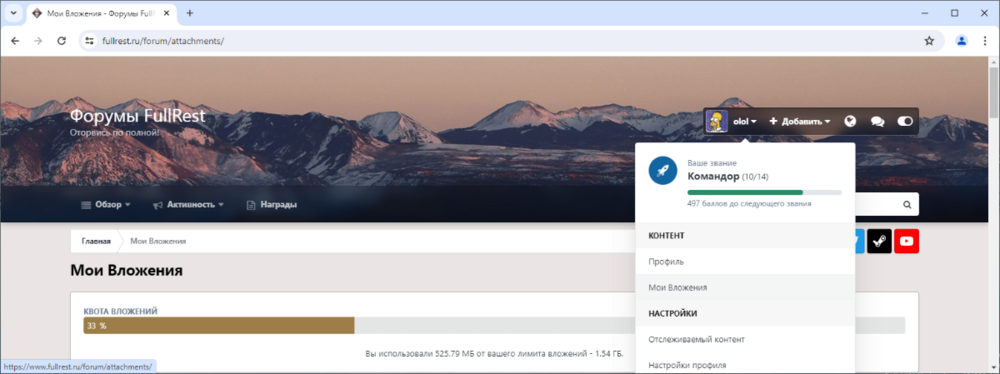This screenshot has height=374, width=1000.
Task: Expand the olol user dropdown
Action: pyautogui.click(x=744, y=121)
